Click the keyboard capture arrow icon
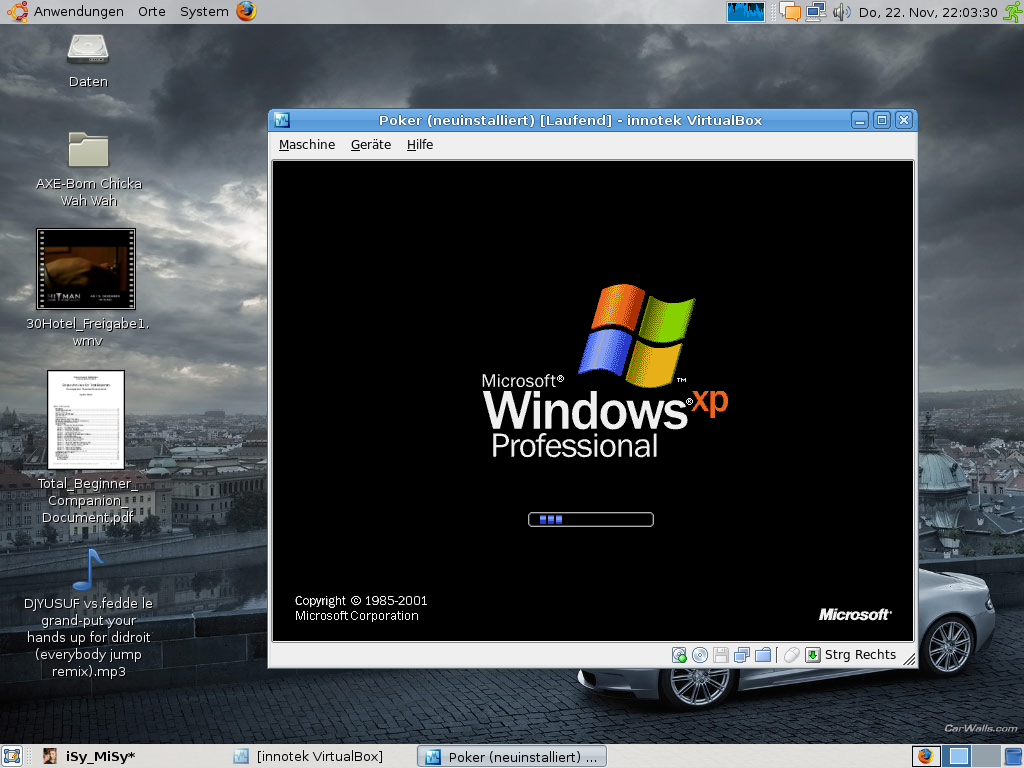 [812, 655]
